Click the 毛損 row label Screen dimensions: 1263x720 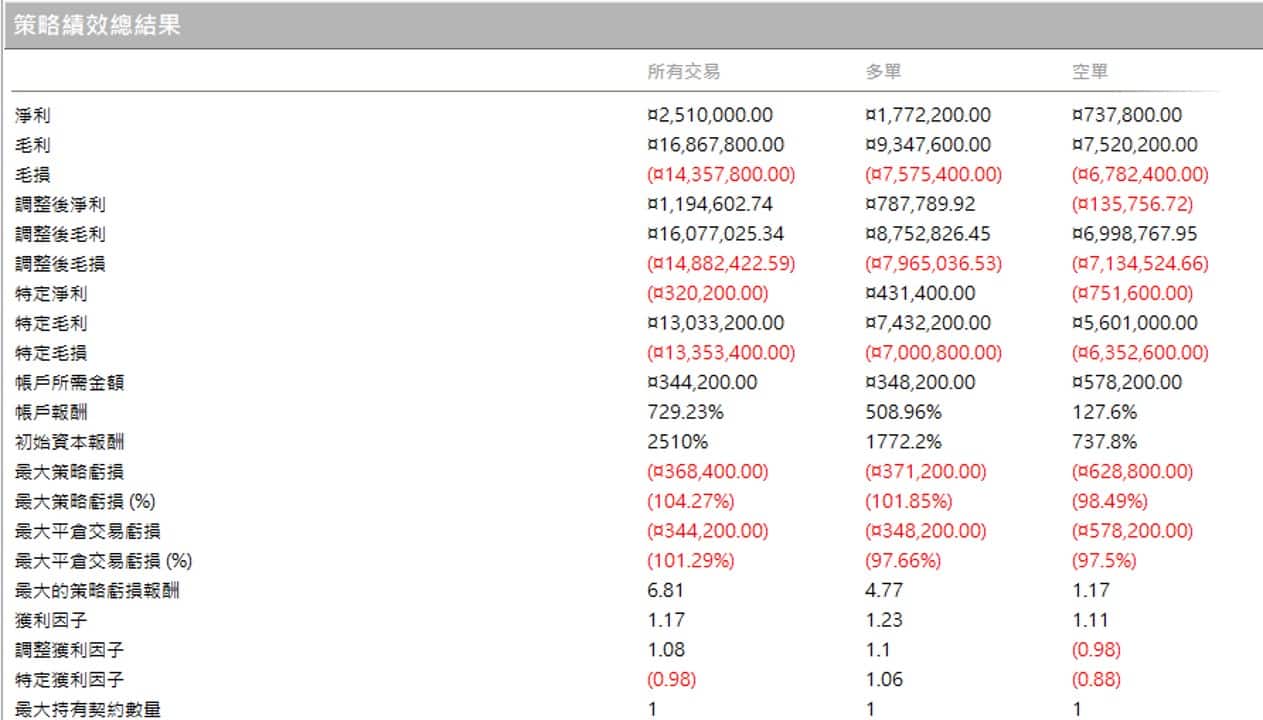pos(33,175)
